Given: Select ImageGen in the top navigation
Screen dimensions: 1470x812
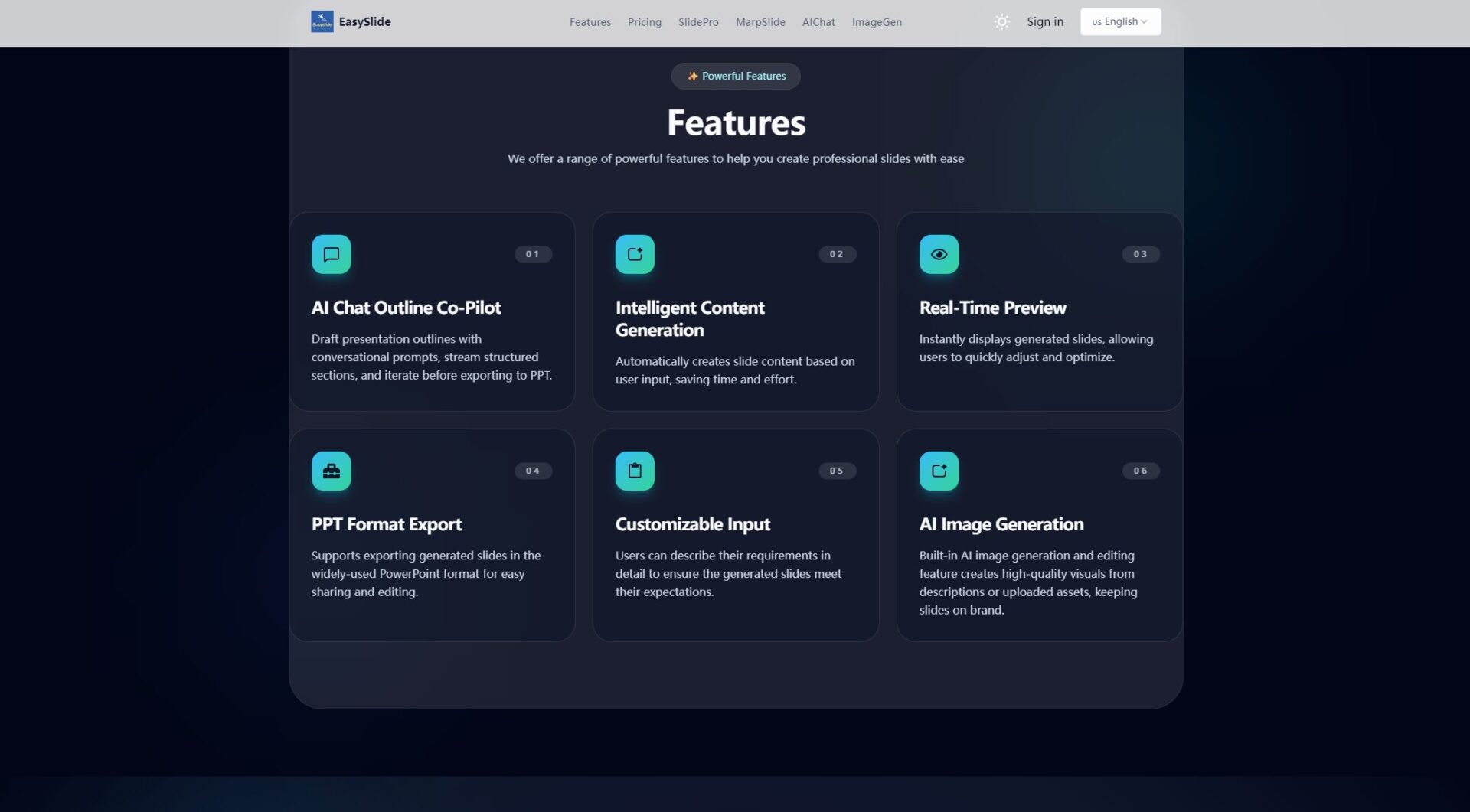Looking at the screenshot, I should click(x=876, y=22).
